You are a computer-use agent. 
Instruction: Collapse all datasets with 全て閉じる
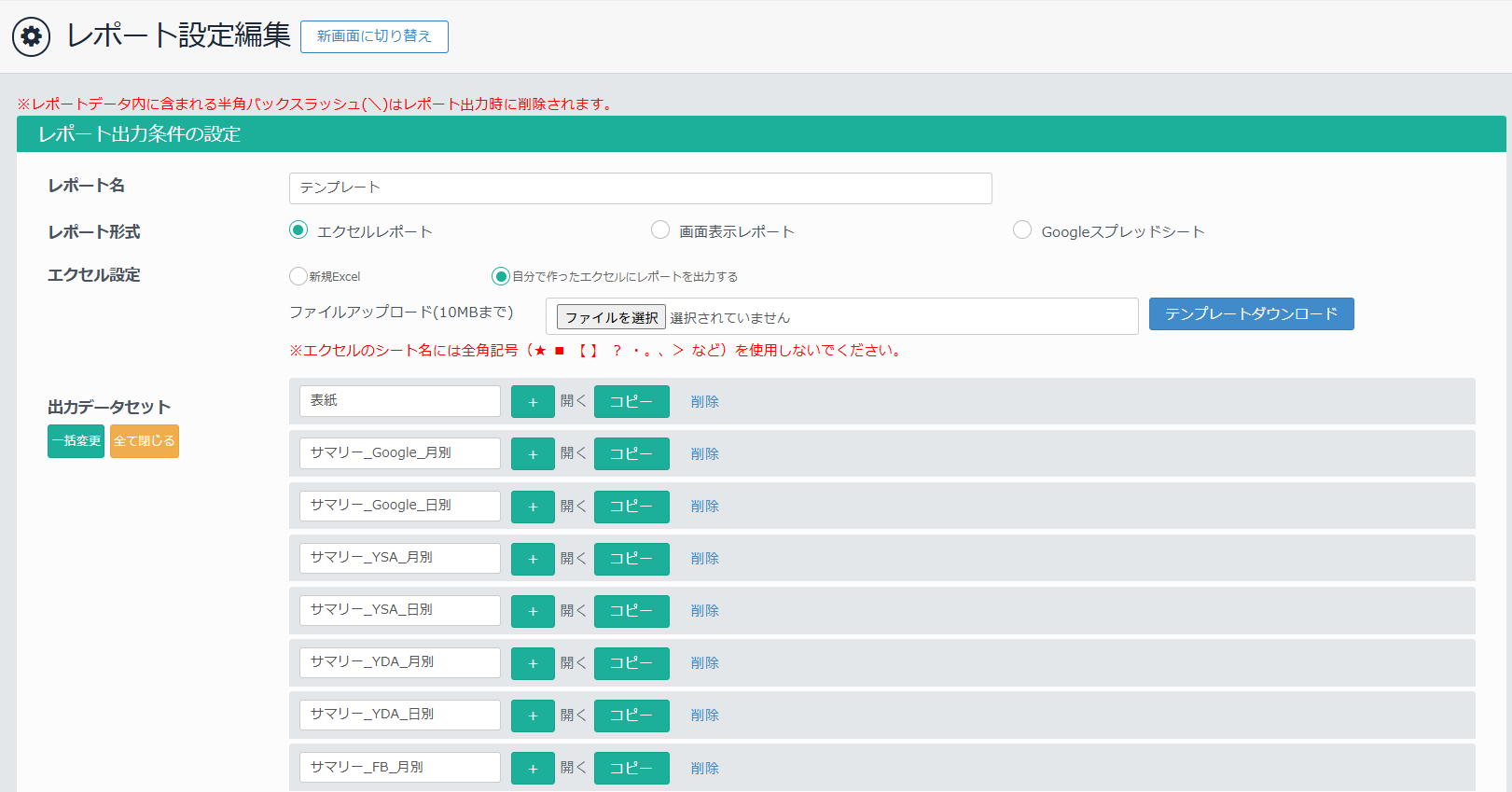tap(145, 441)
